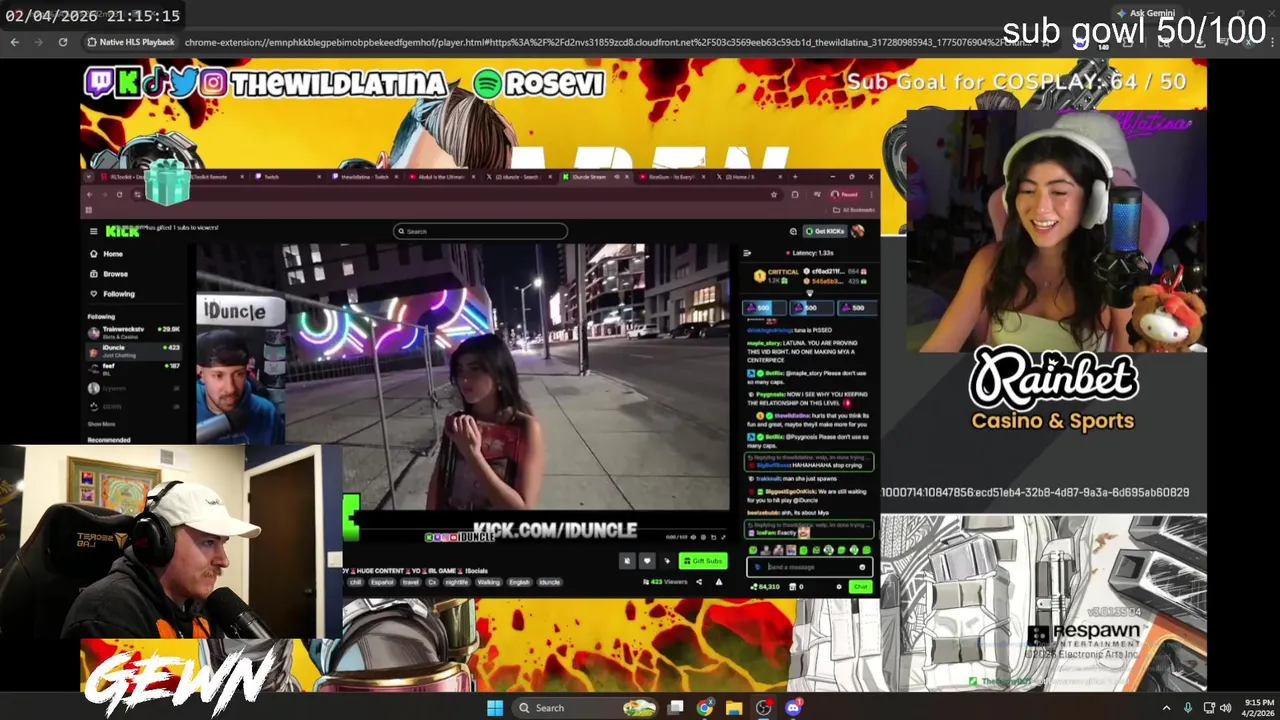Click the Send a message chat input
Image resolution: width=1280 pixels, height=720 pixels.
coord(810,567)
